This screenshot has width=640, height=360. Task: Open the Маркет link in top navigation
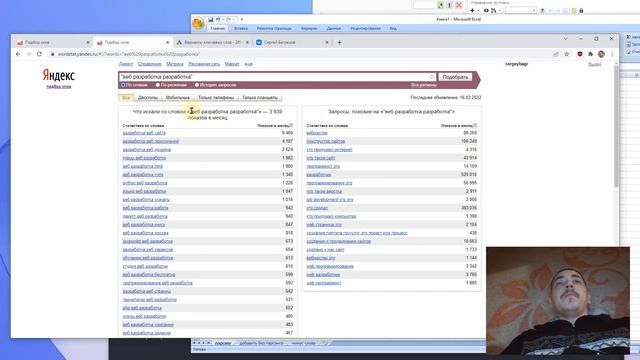(232, 64)
